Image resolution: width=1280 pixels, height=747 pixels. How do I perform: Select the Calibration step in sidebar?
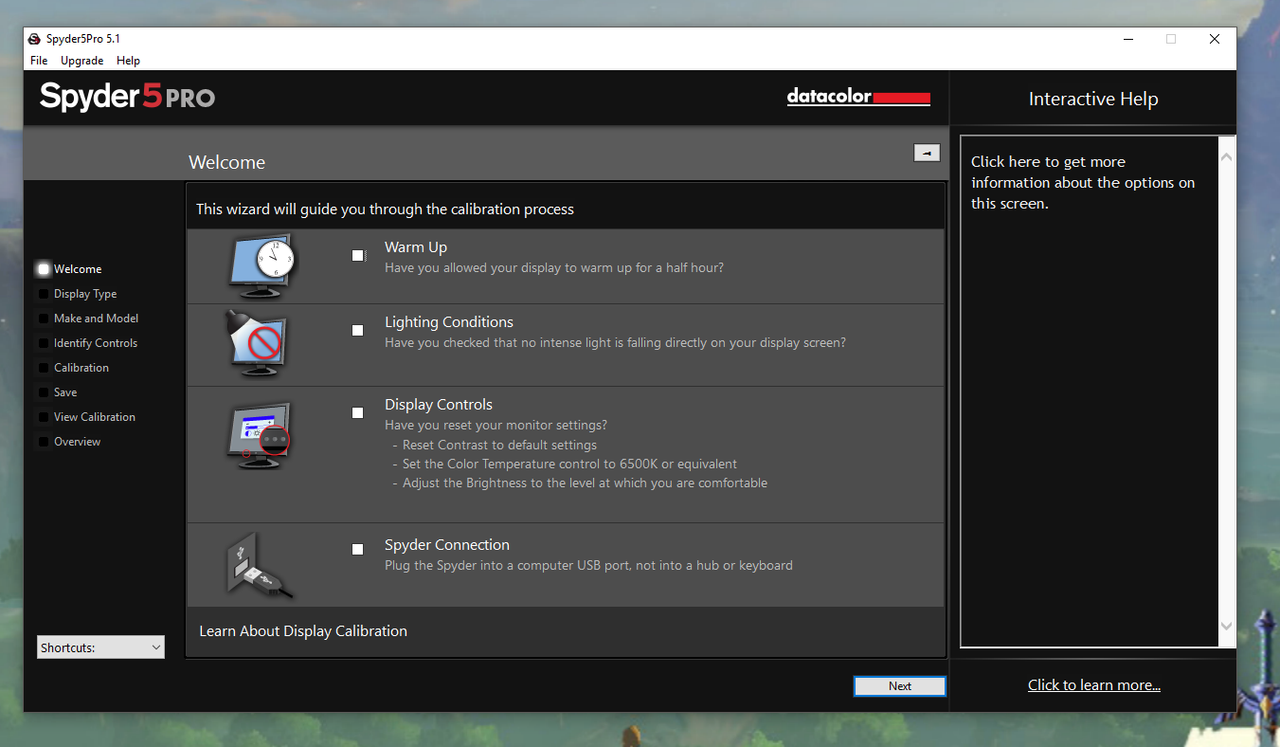coord(74,368)
